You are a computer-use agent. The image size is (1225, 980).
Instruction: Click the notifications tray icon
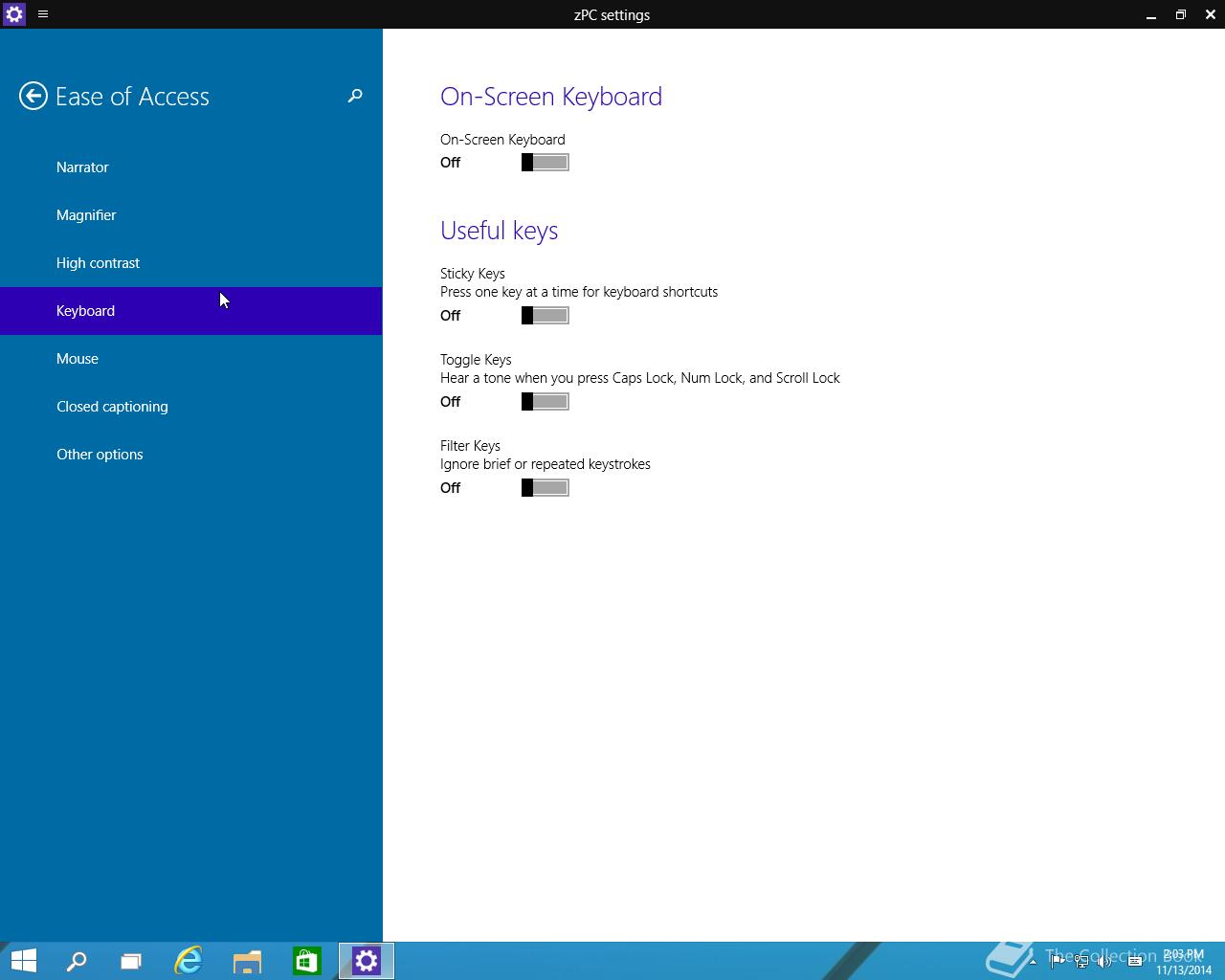[1135, 962]
